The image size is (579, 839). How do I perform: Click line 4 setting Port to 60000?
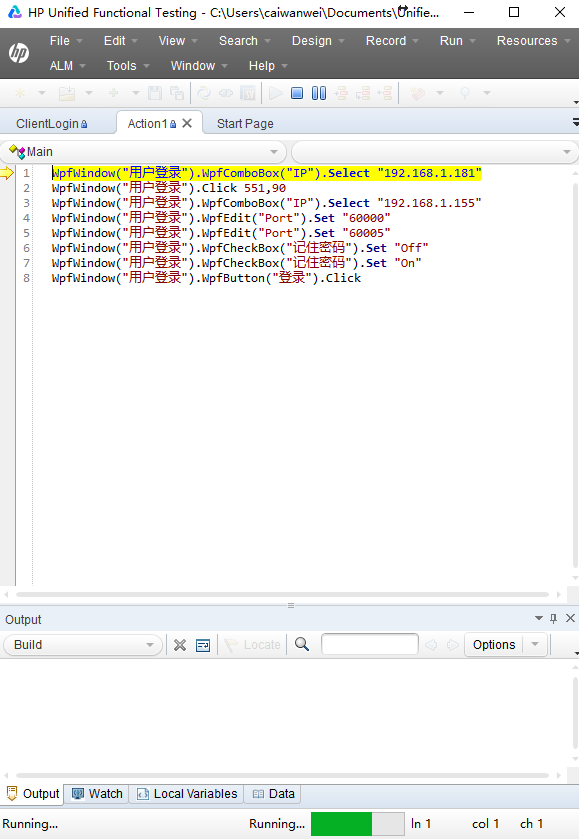[221, 218]
